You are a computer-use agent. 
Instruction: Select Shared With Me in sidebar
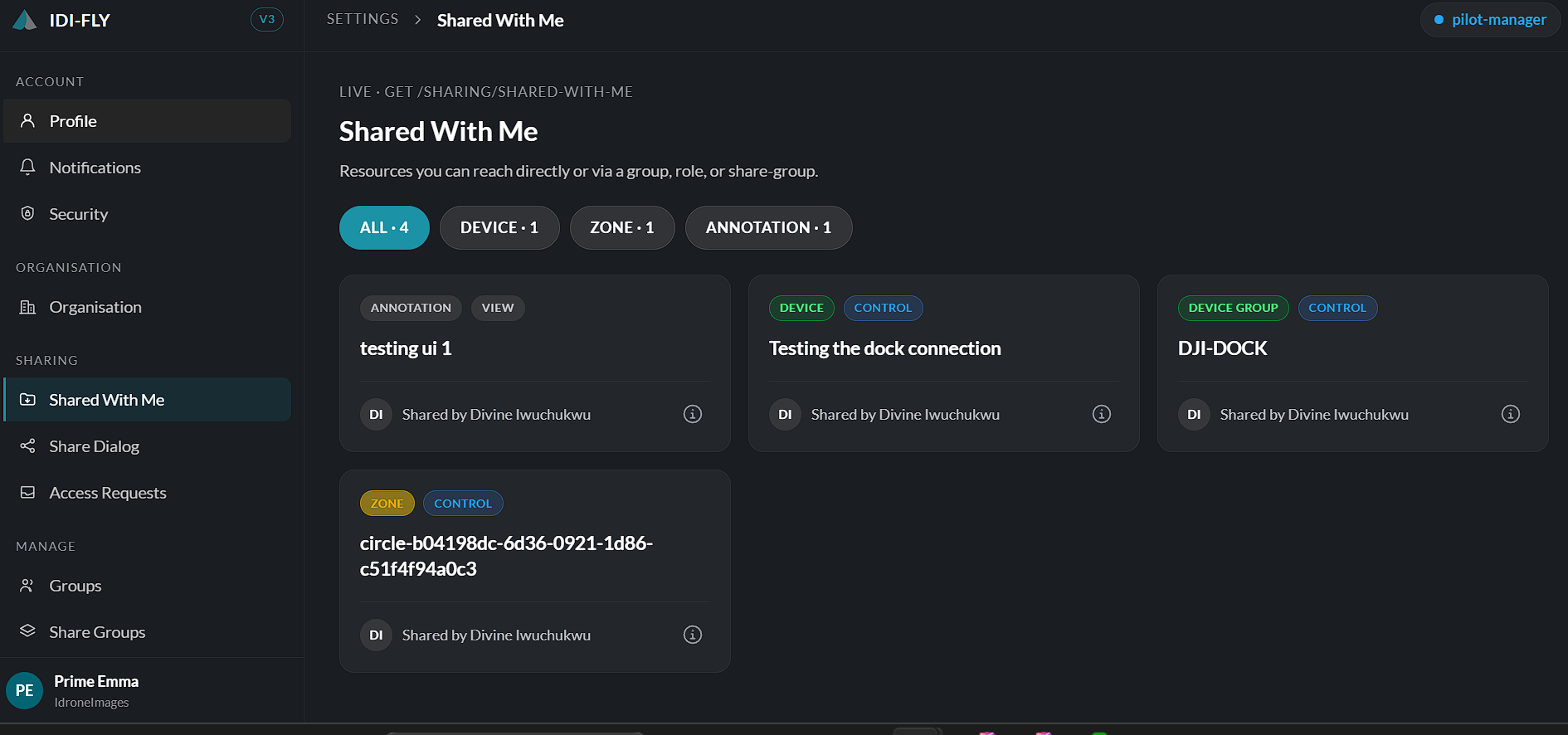point(148,400)
